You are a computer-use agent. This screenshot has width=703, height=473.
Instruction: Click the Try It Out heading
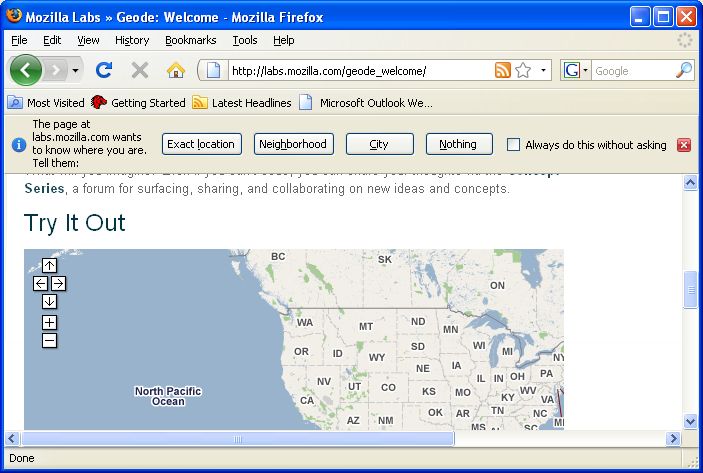pyautogui.click(x=75, y=223)
